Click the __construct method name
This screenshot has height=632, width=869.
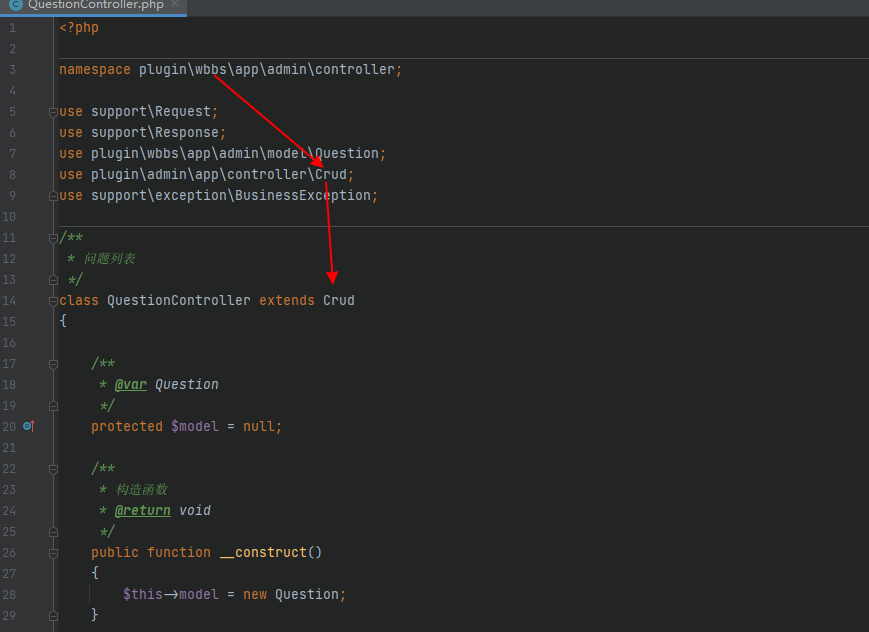tap(263, 552)
